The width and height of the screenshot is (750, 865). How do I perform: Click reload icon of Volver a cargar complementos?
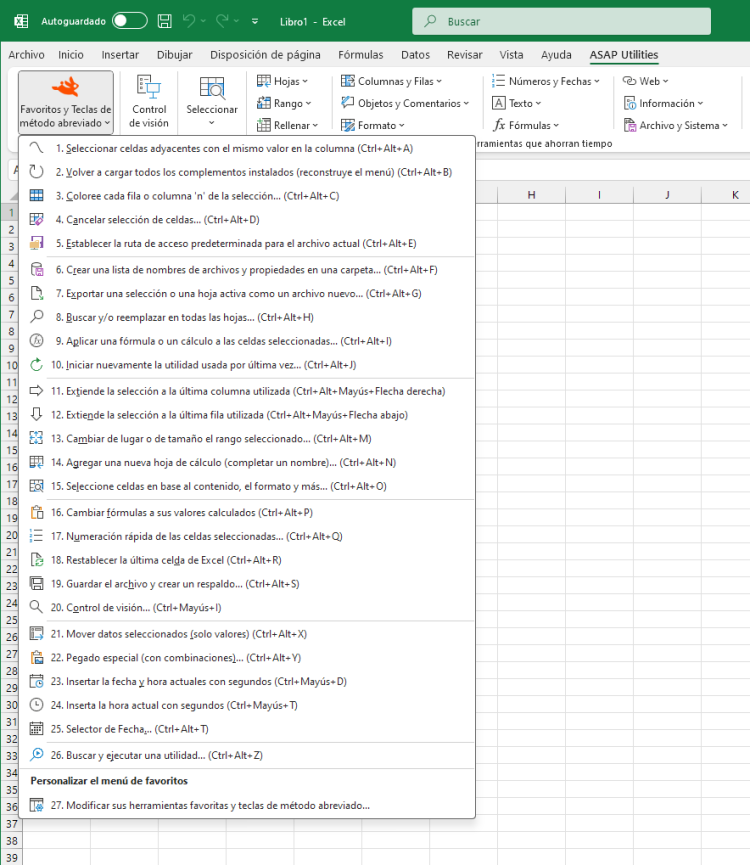pyautogui.click(x=36, y=172)
